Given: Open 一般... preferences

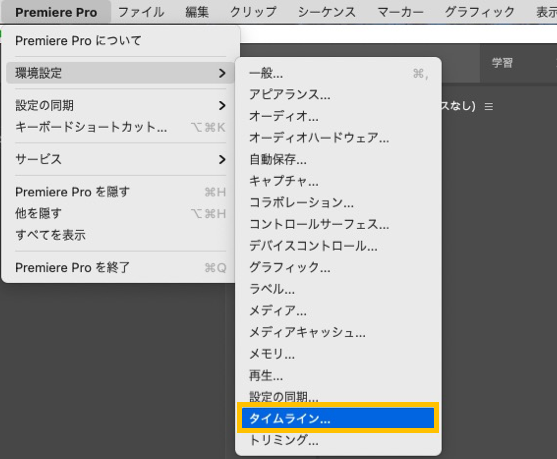Looking at the screenshot, I should 338,74.
